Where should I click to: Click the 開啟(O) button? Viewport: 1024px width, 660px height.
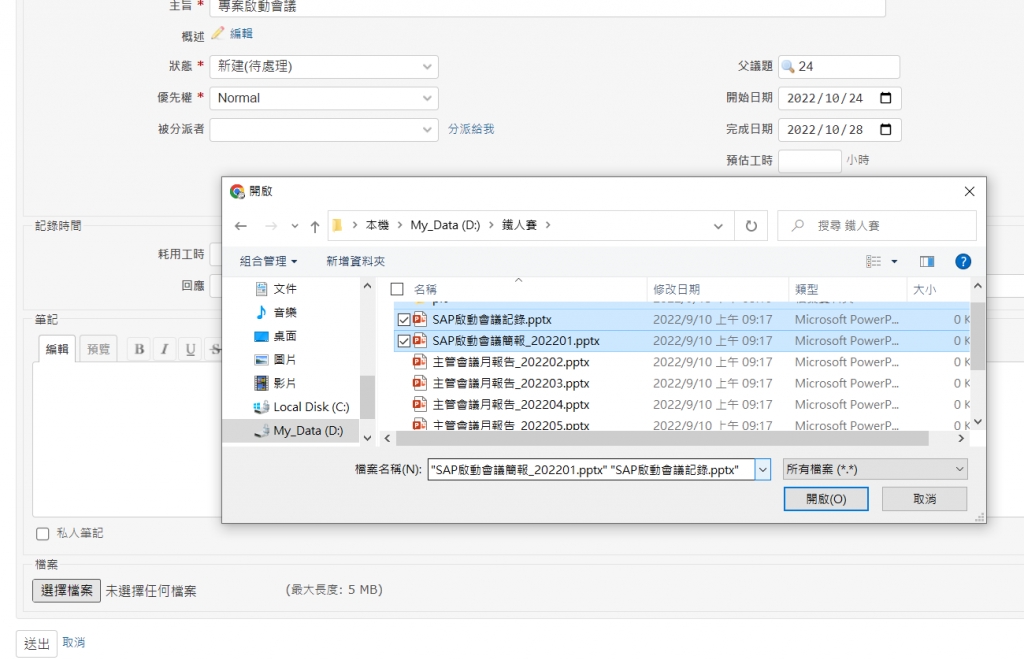tap(825, 499)
